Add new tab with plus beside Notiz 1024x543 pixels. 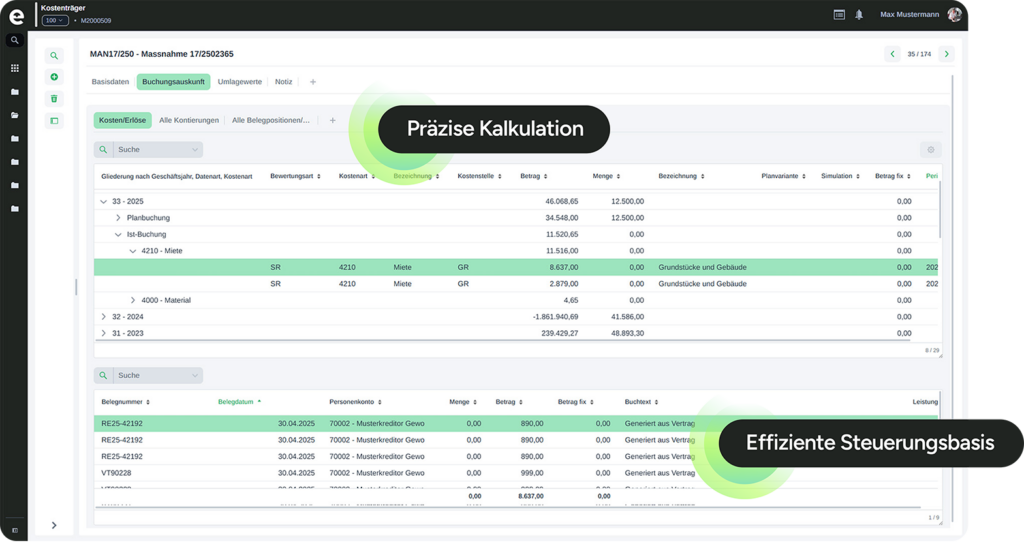pos(313,82)
